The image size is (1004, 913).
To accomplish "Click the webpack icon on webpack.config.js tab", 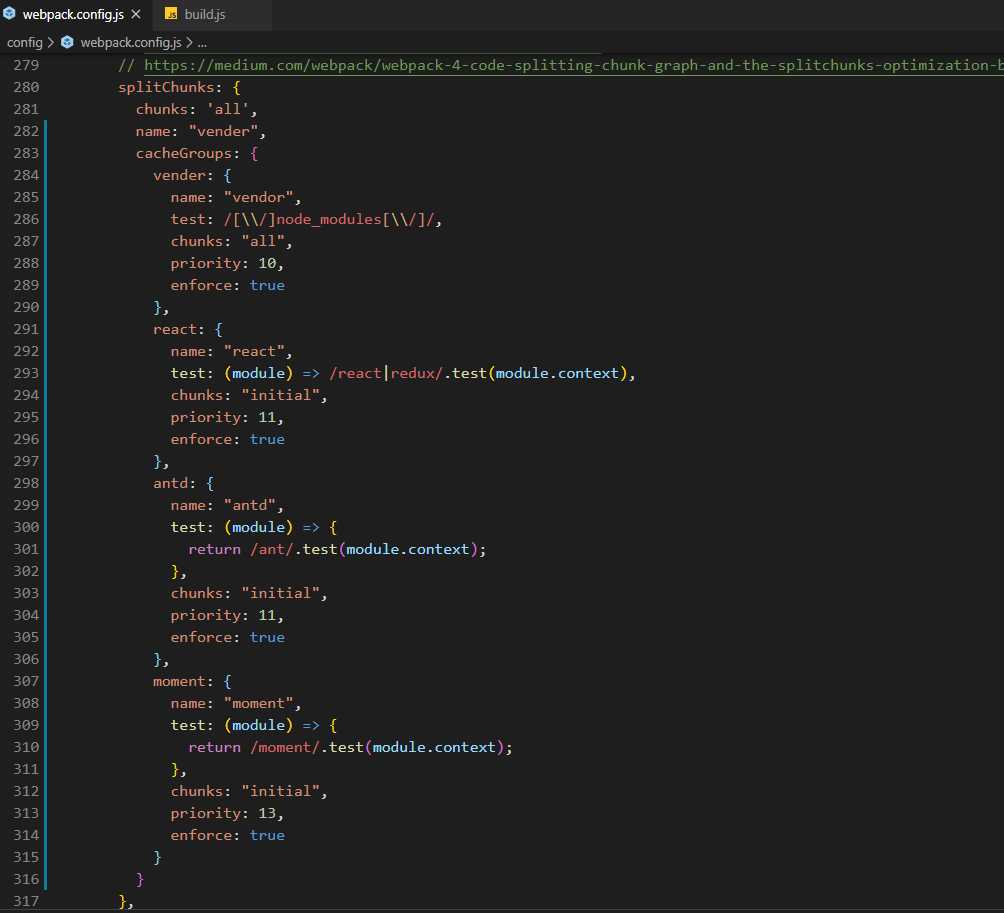I will (9, 13).
